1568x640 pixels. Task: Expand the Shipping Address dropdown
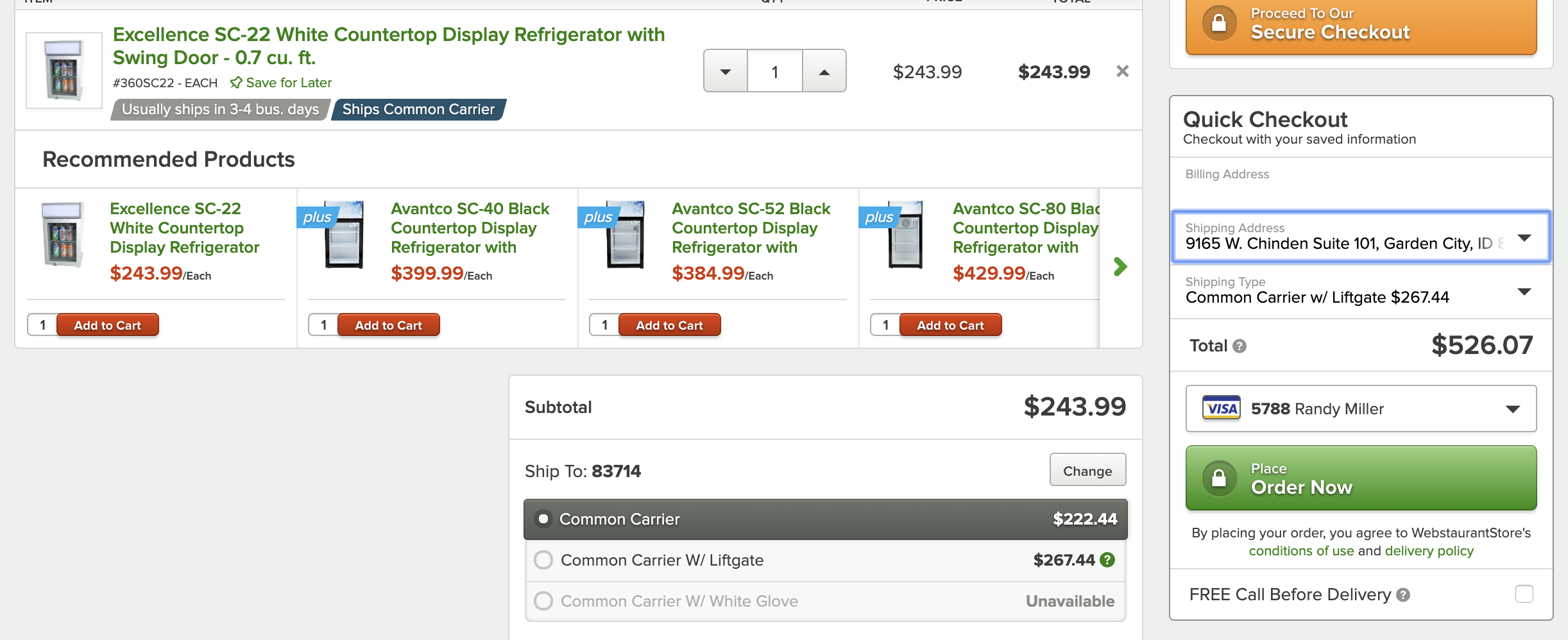pyautogui.click(x=1361, y=237)
